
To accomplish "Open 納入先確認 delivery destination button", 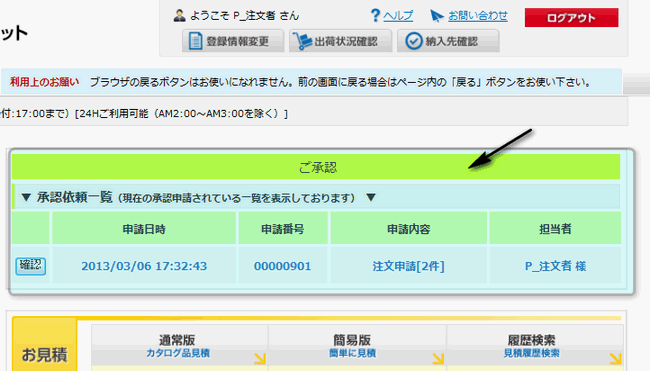I will click(448, 41).
